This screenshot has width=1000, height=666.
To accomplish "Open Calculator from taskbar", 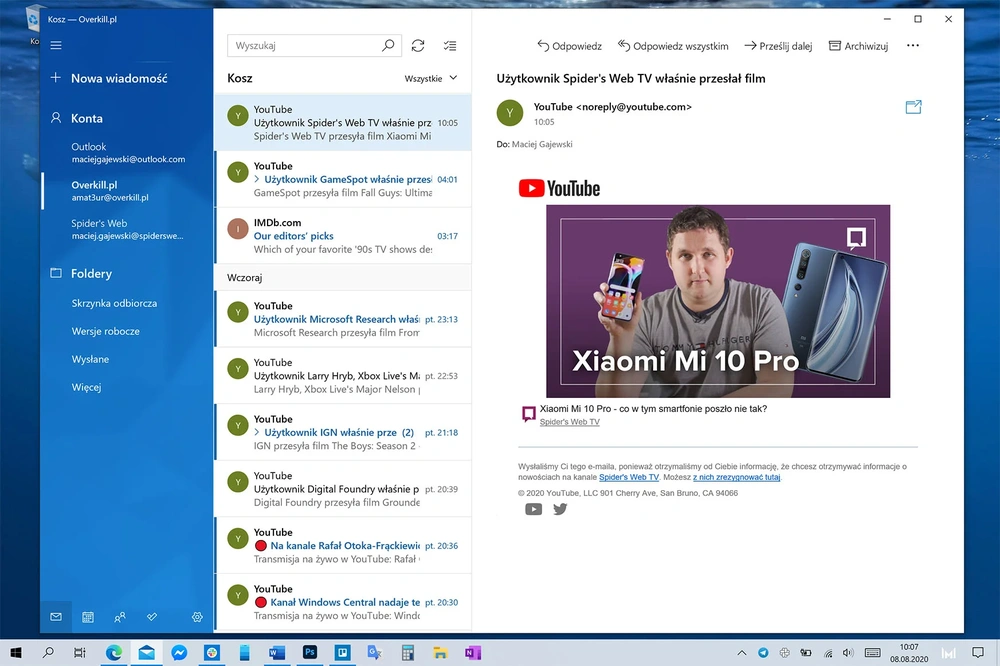I will 408,653.
